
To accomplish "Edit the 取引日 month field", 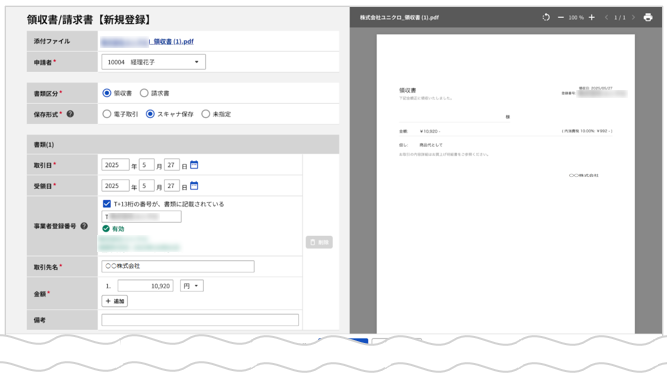I will (147, 165).
